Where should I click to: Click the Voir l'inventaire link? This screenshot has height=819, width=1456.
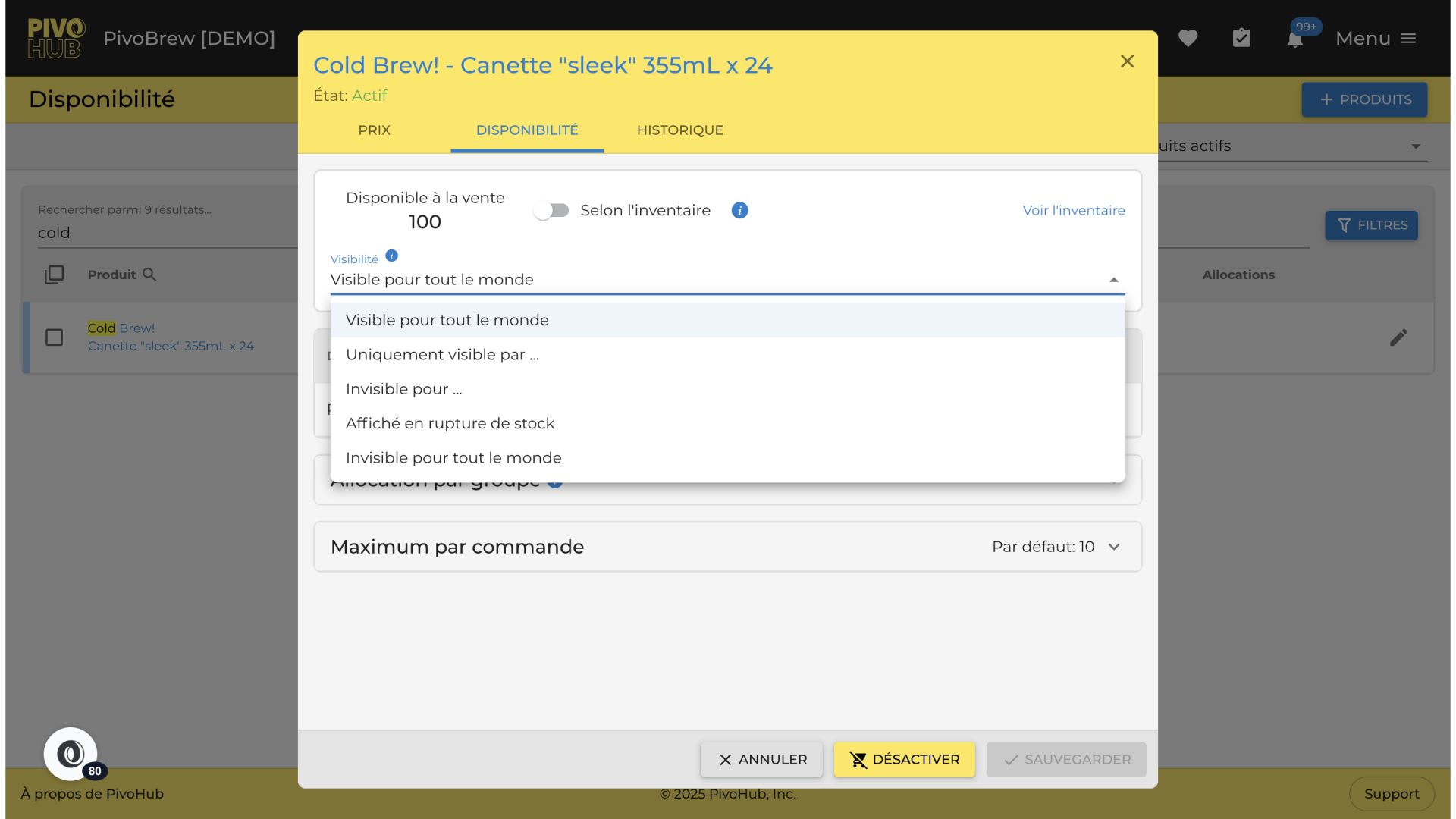point(1073,210)
